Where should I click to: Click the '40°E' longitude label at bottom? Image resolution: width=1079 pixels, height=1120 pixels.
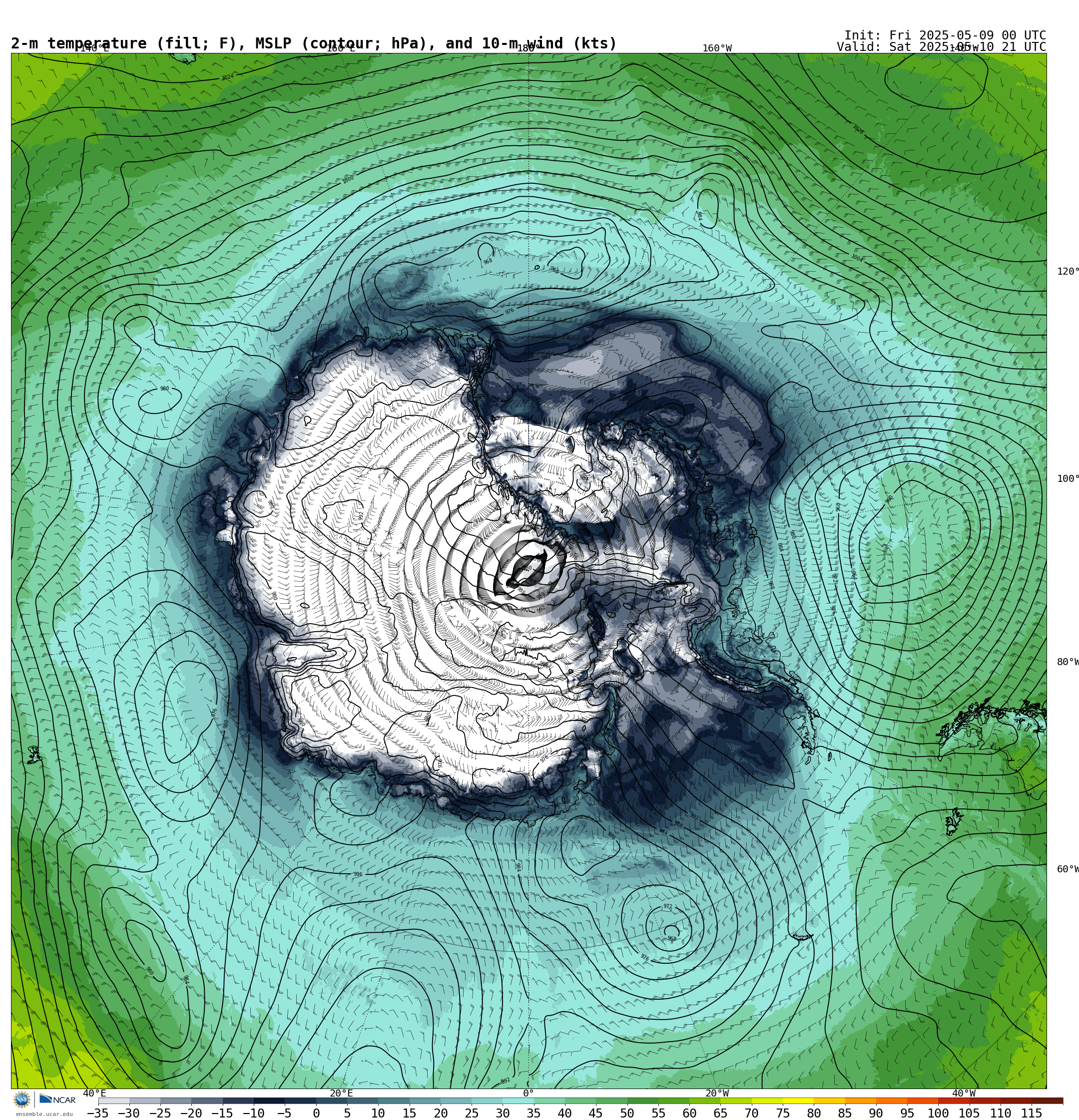click(x=94, y=1093)
